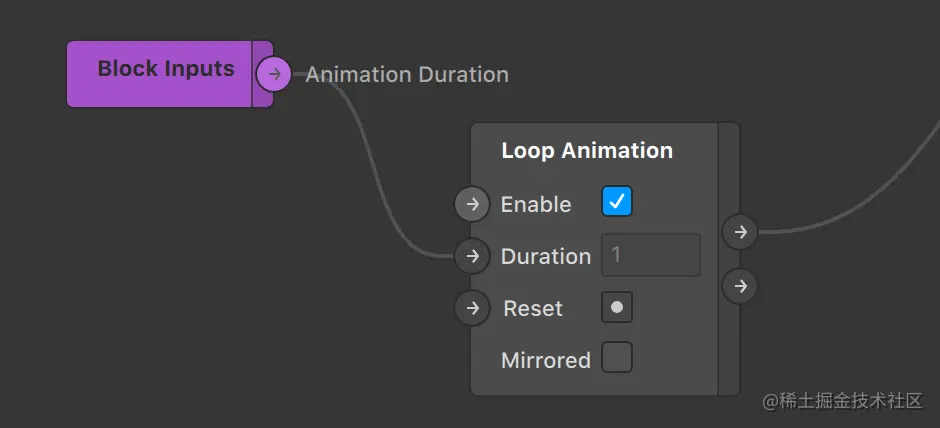Click the Duration input port arrow
Viewport: 940px width, 428px height.
pyautogui.click(x=472, y=256)
